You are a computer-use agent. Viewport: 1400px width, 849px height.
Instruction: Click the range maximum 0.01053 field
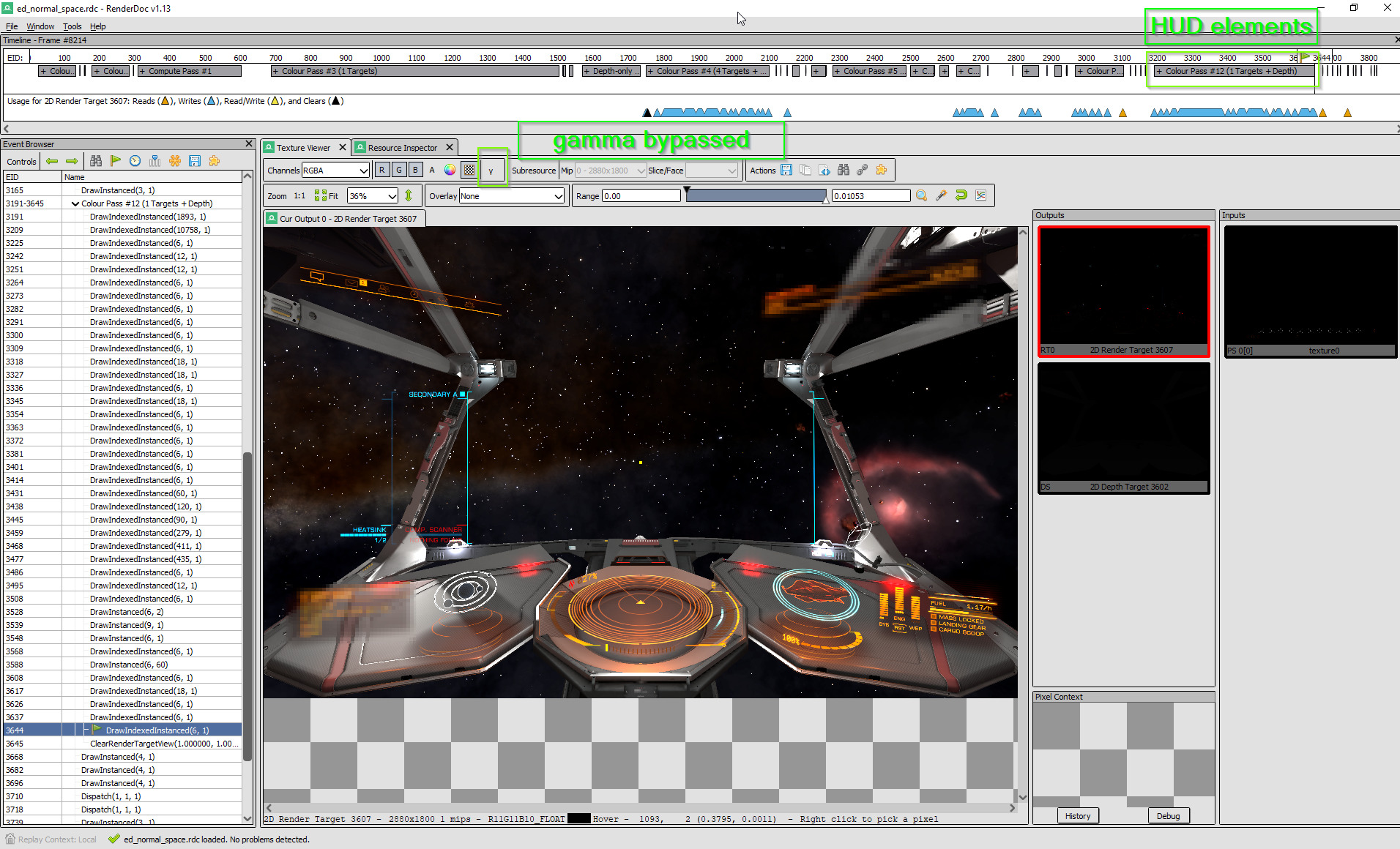tap(871, 195)
